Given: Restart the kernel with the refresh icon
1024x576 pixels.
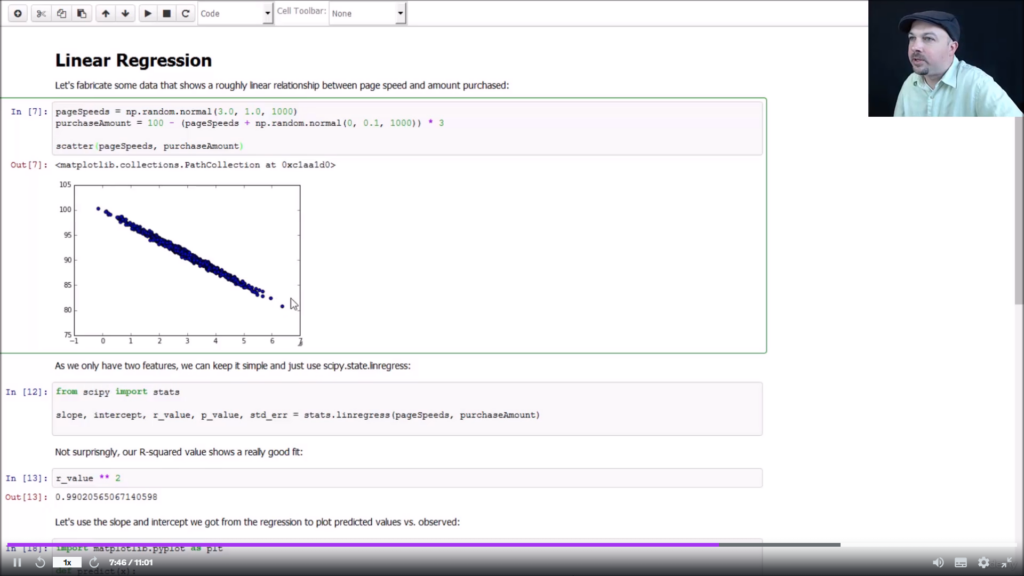Looking at the screenshot, I should pyautogui.click(x=185, y=13).
